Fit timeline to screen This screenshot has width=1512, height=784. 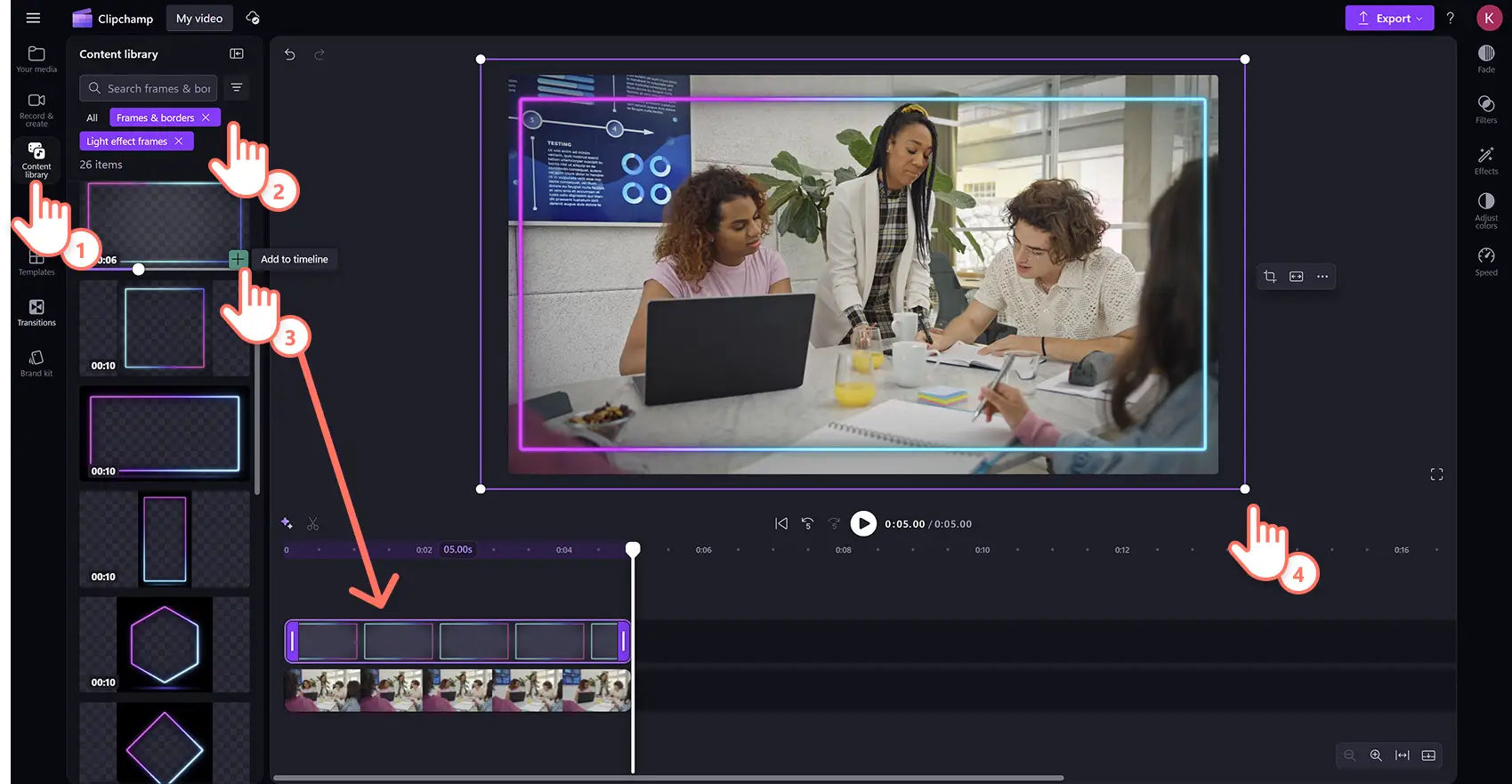1403,756
